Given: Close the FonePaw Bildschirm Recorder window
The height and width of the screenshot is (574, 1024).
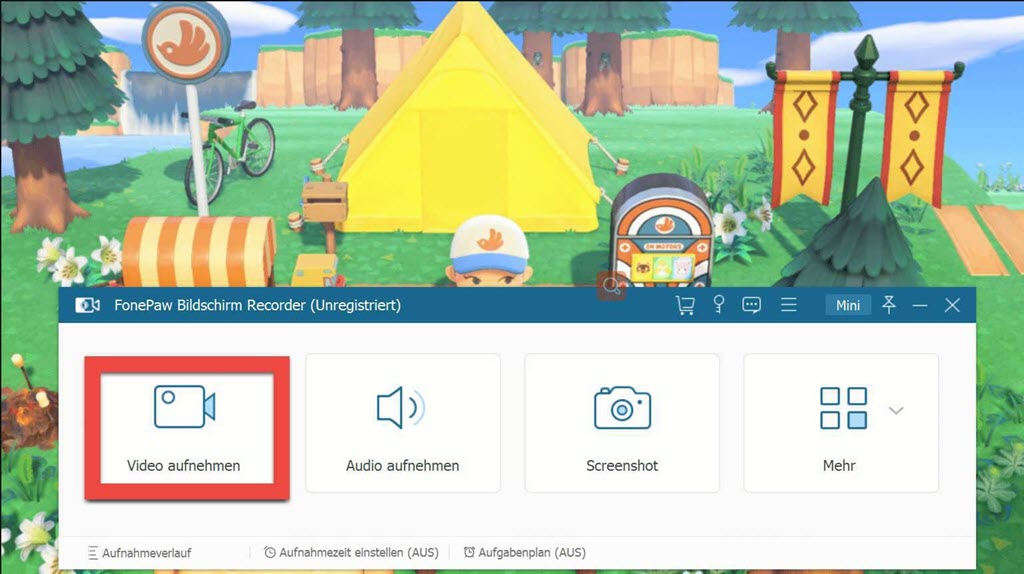Looking at the screenshot, I should (x=952, y=305).
